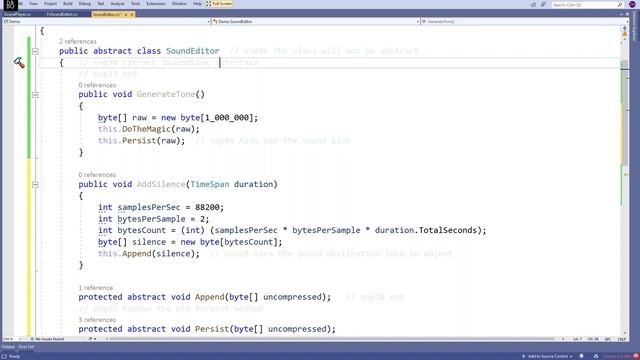
Task: Collapse the SoundEditor class region
Action: [36, 51]
